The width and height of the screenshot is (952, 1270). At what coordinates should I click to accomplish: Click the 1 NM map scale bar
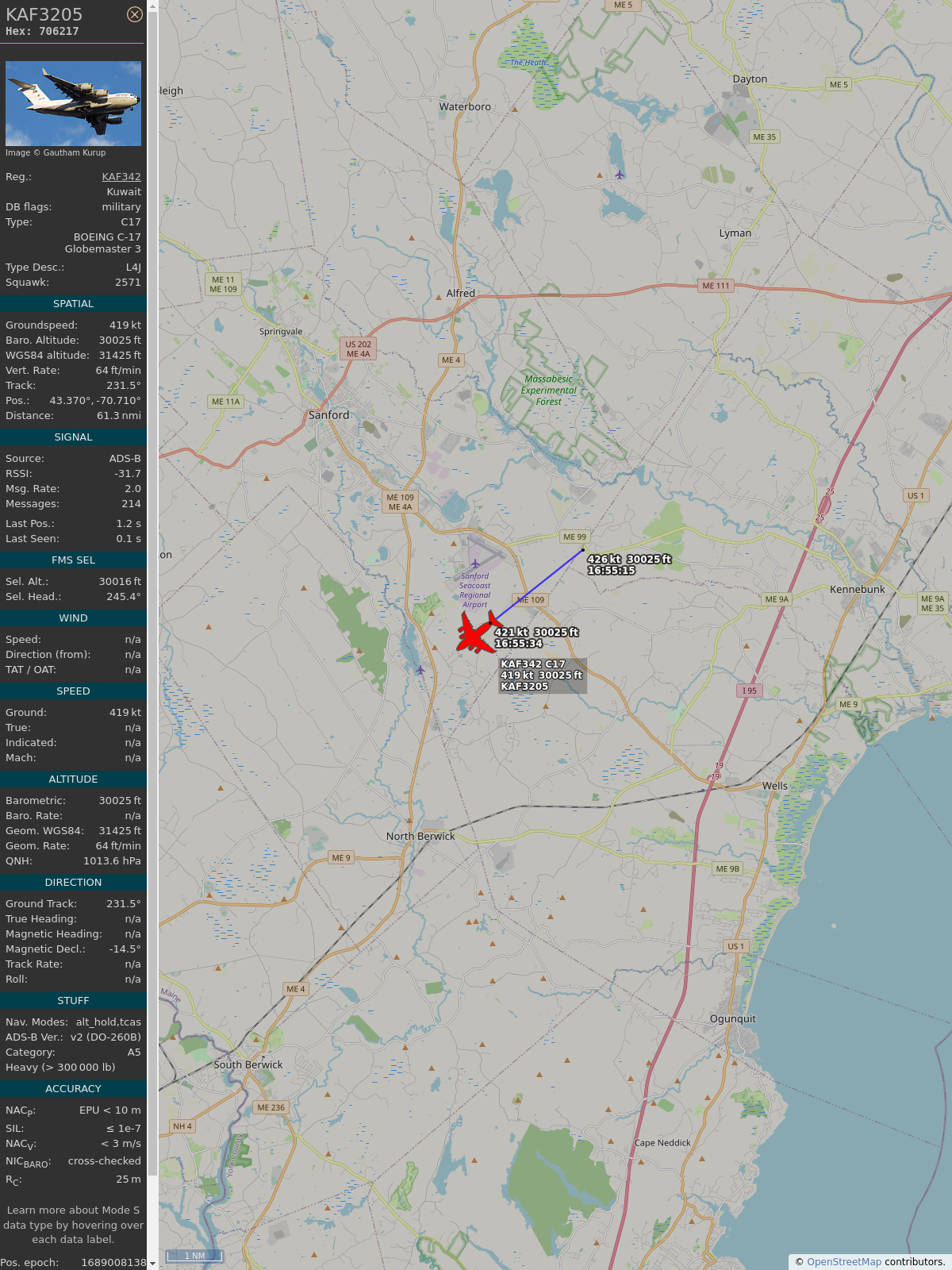click(x=194, y=1256)
